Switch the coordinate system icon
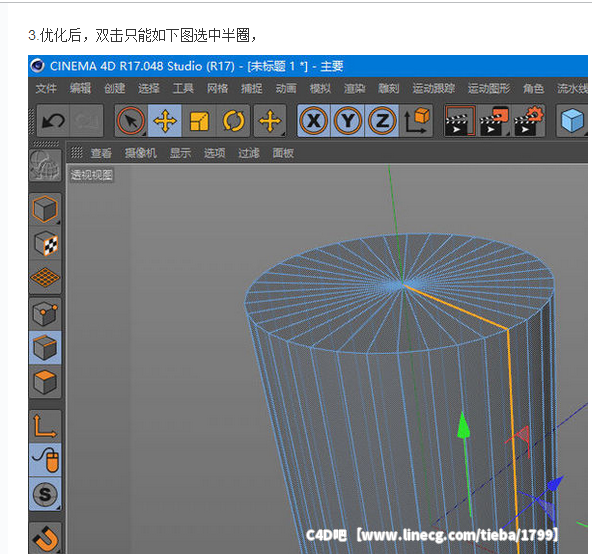592x554 pixels. (416, 121)
